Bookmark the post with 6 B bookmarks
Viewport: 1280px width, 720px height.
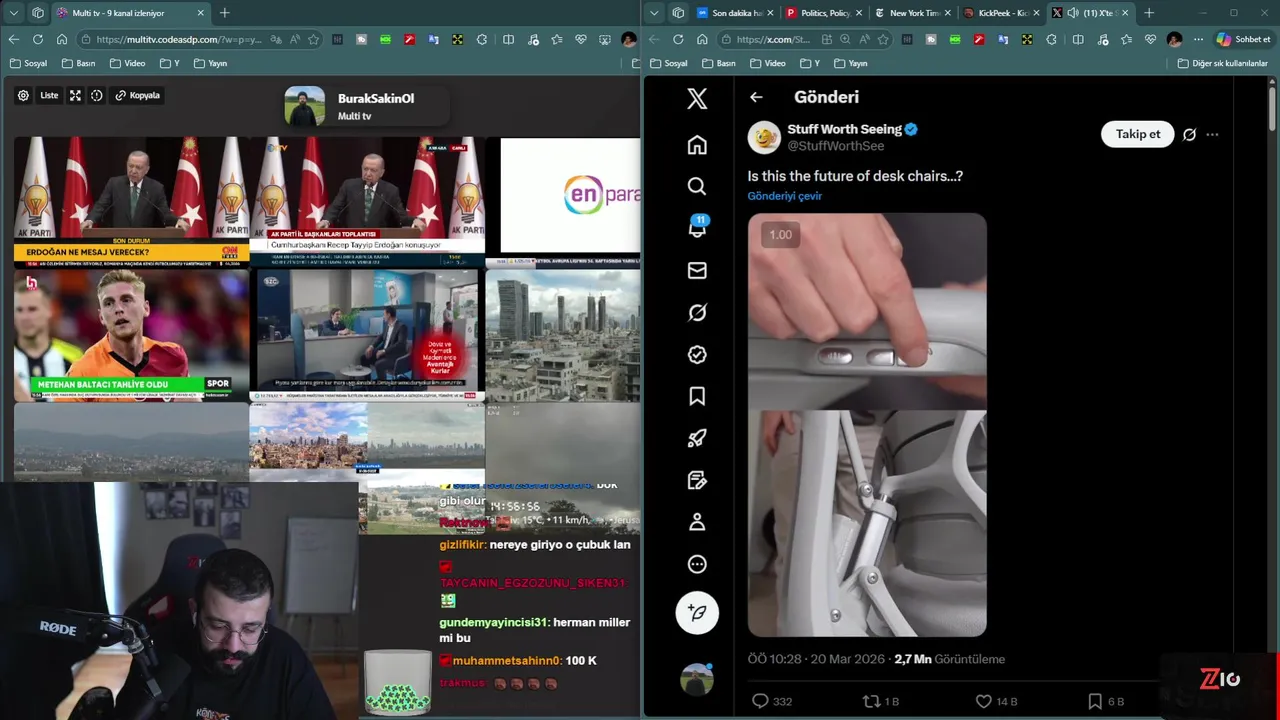click(1106, 701)
